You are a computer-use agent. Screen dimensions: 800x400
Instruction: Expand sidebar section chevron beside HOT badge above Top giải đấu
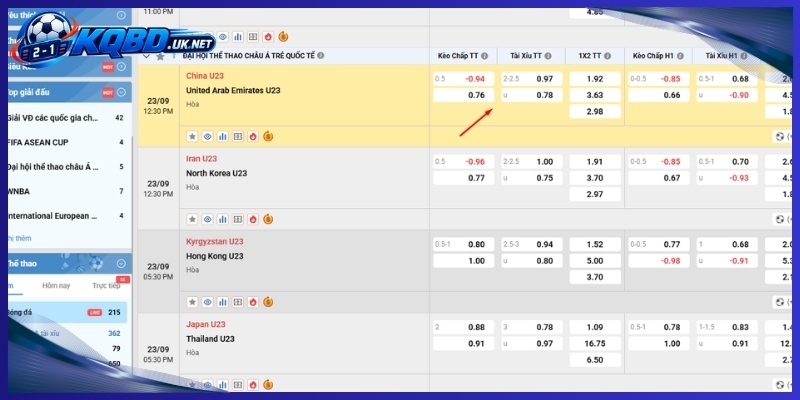tap(121, 66)
